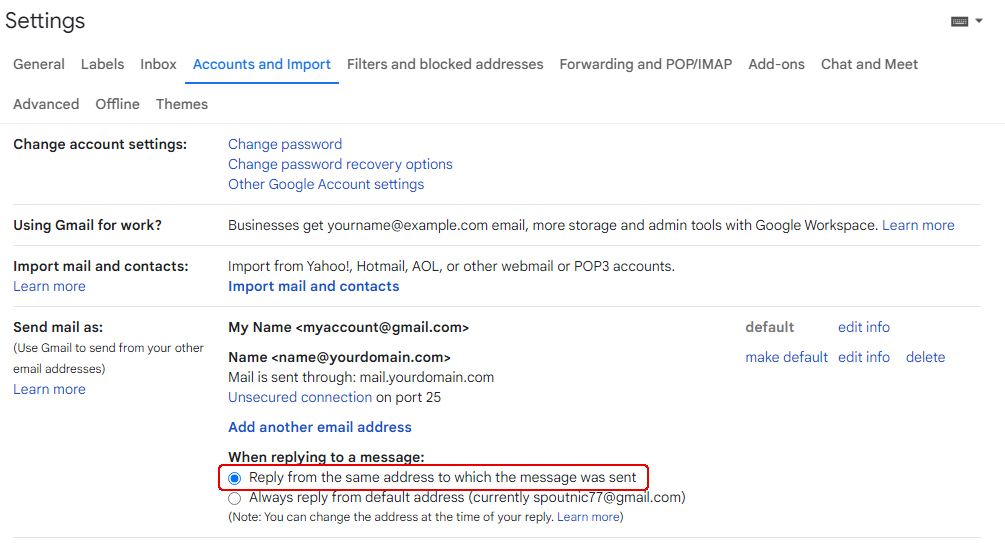The width and height of the screenshot is (1005, 543).
Task: Open the Unsecured connection link
Action: pyautogui.click(x=300, y=397)
